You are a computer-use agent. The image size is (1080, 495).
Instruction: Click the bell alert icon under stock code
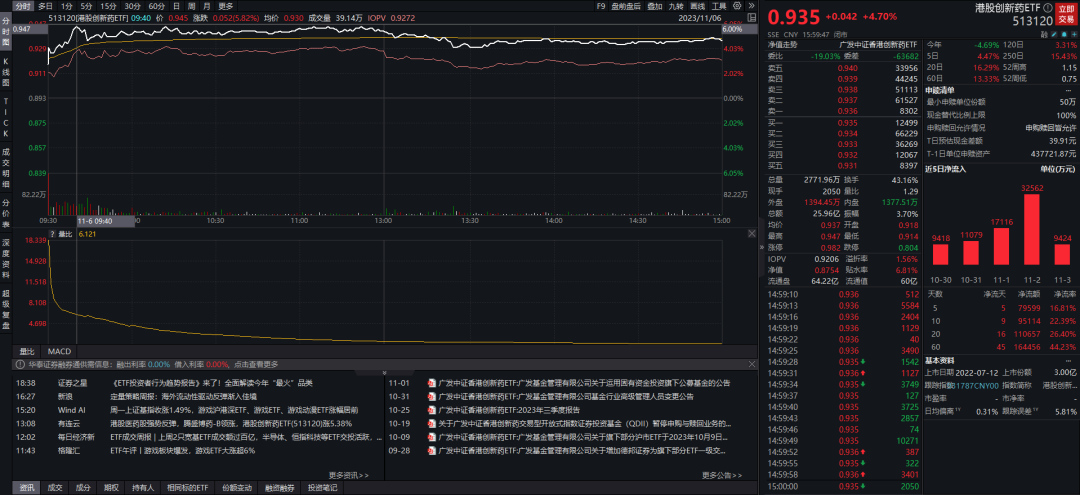[1064, 34]
